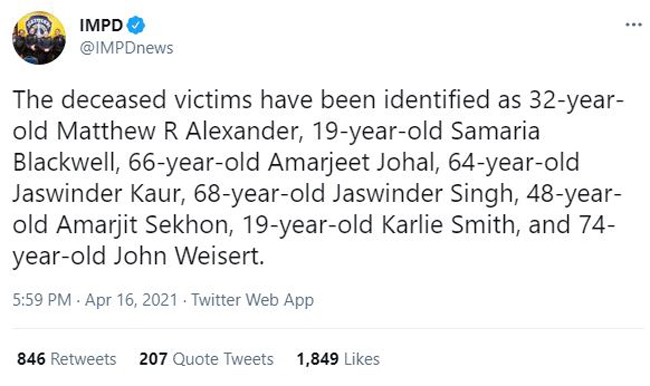Click the 5:59 PM timestamp
This screenshot has height=386, width=650.
[42, 300]
